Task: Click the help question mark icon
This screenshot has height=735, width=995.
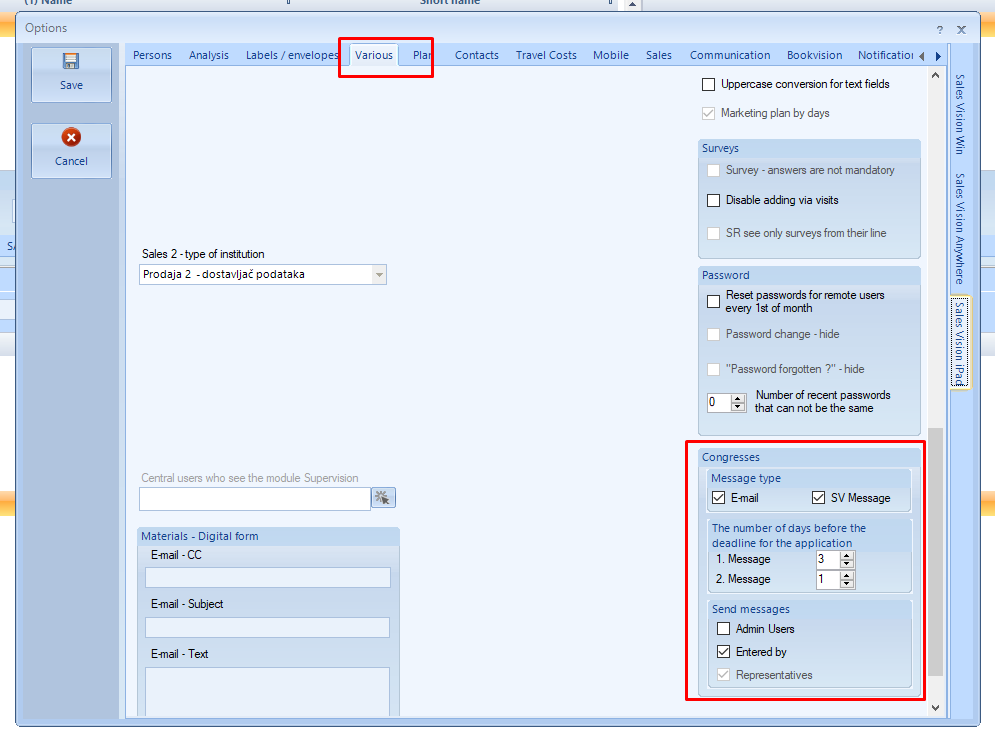Action: pyautogui.click(x=939, y=30)
